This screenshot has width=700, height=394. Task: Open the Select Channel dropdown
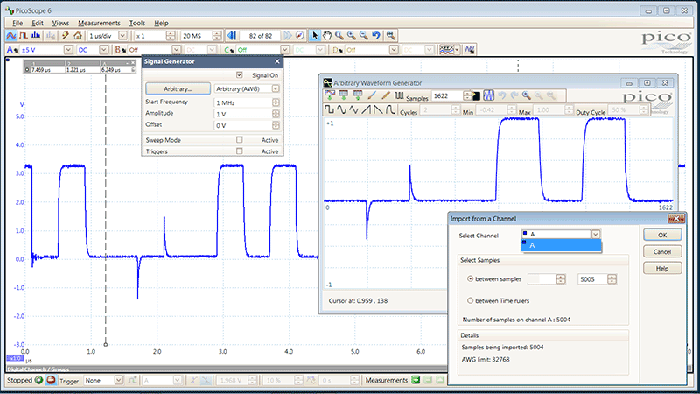pyautogui.click(x=596, y=234)
